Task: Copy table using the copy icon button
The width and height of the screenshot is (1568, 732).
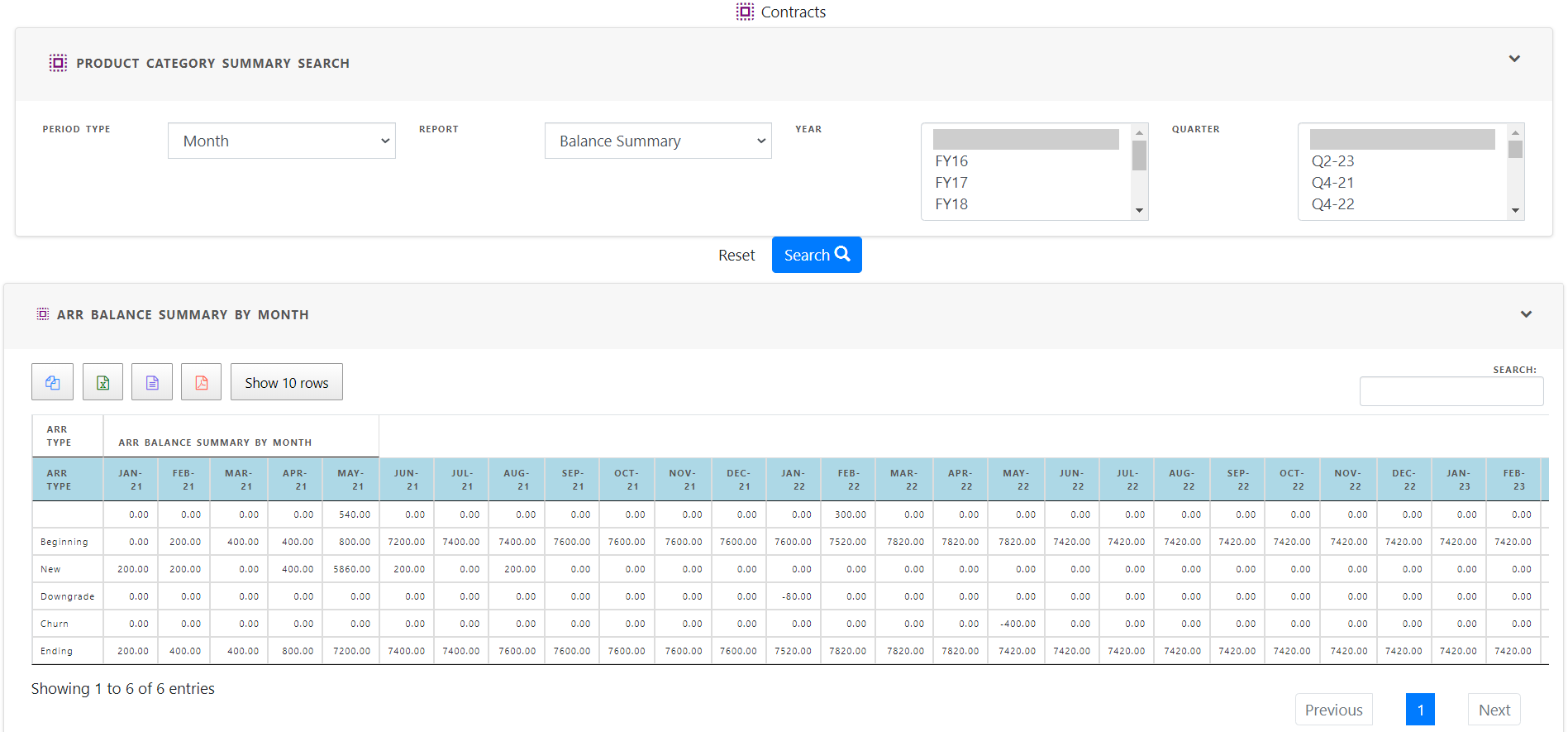Action: pyautogui.click(x=53, y=382)
